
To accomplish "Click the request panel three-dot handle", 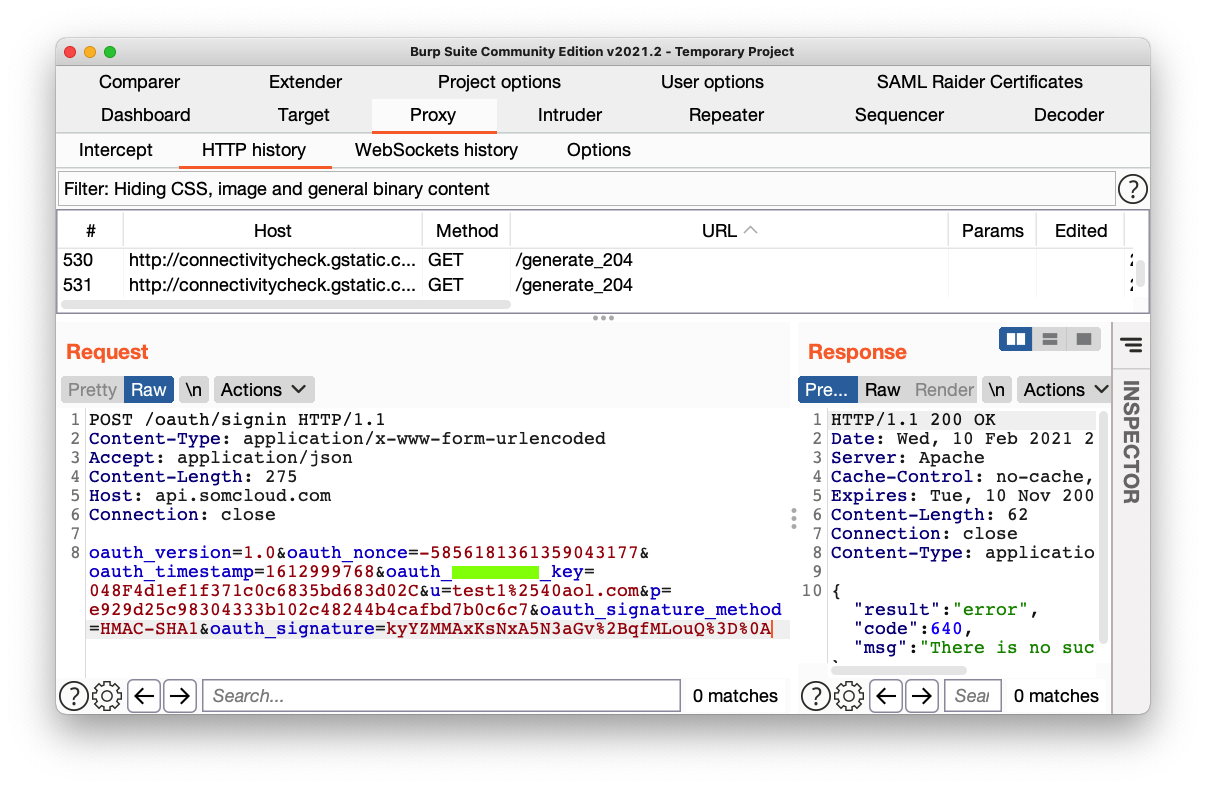I will [x=794, y=518].
